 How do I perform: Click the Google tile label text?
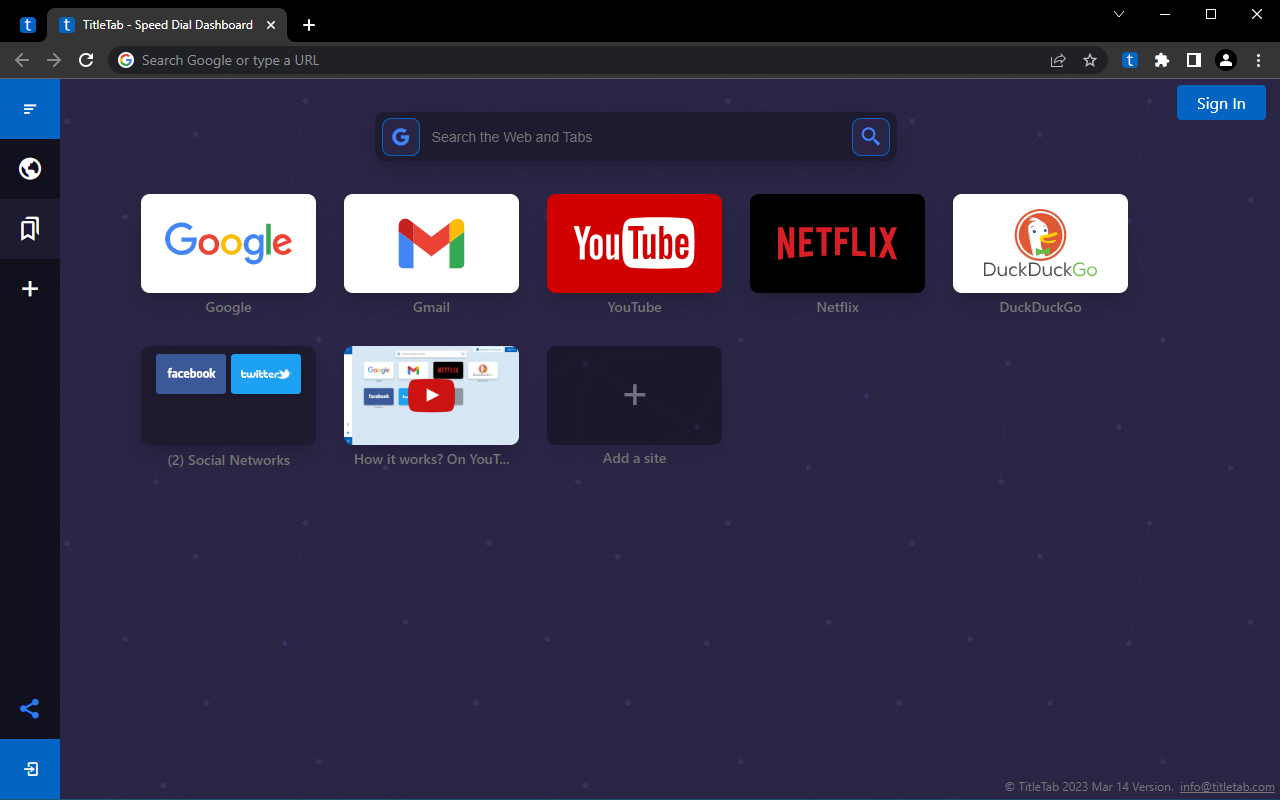coord(228,307)
